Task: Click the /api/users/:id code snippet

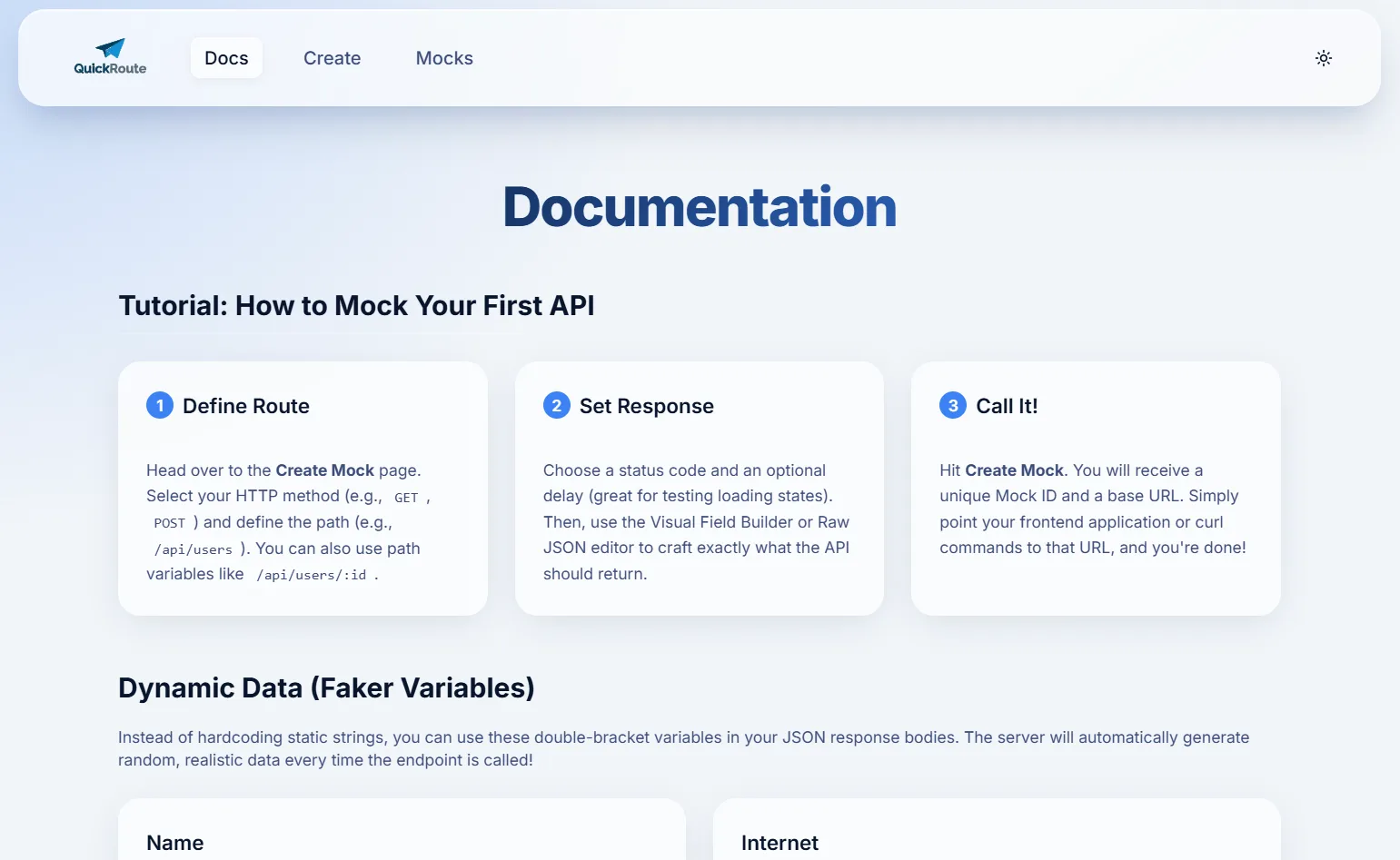Action: coord(312,575)
